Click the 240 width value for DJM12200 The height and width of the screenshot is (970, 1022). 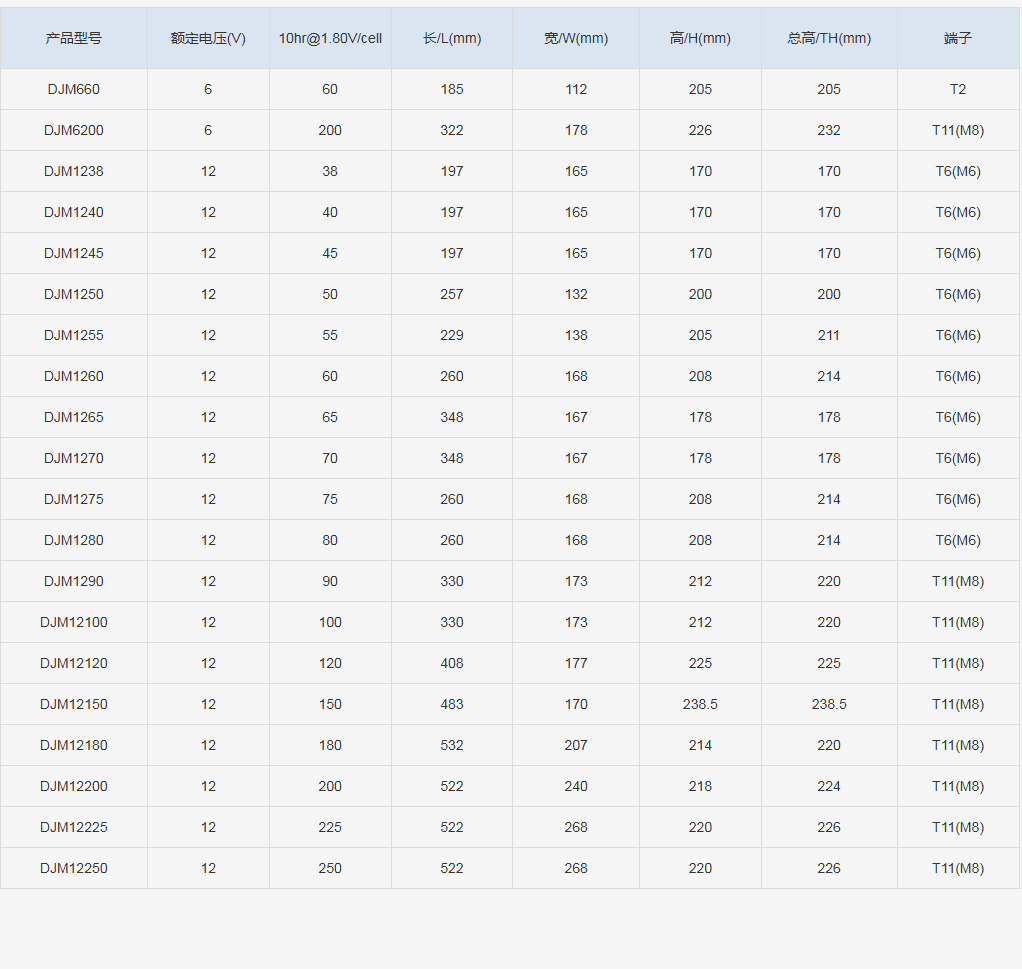point(576,787)
